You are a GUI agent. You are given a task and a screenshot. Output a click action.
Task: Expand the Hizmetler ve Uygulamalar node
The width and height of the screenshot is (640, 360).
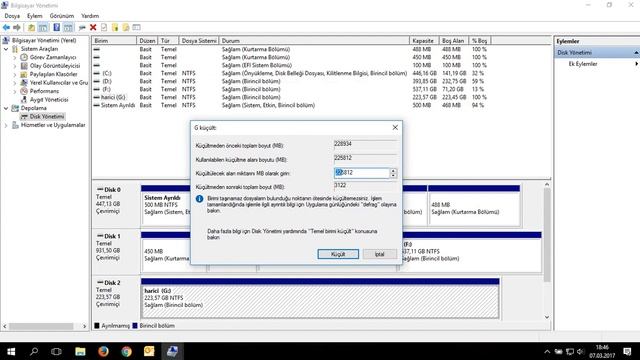(x=6, y=125)
